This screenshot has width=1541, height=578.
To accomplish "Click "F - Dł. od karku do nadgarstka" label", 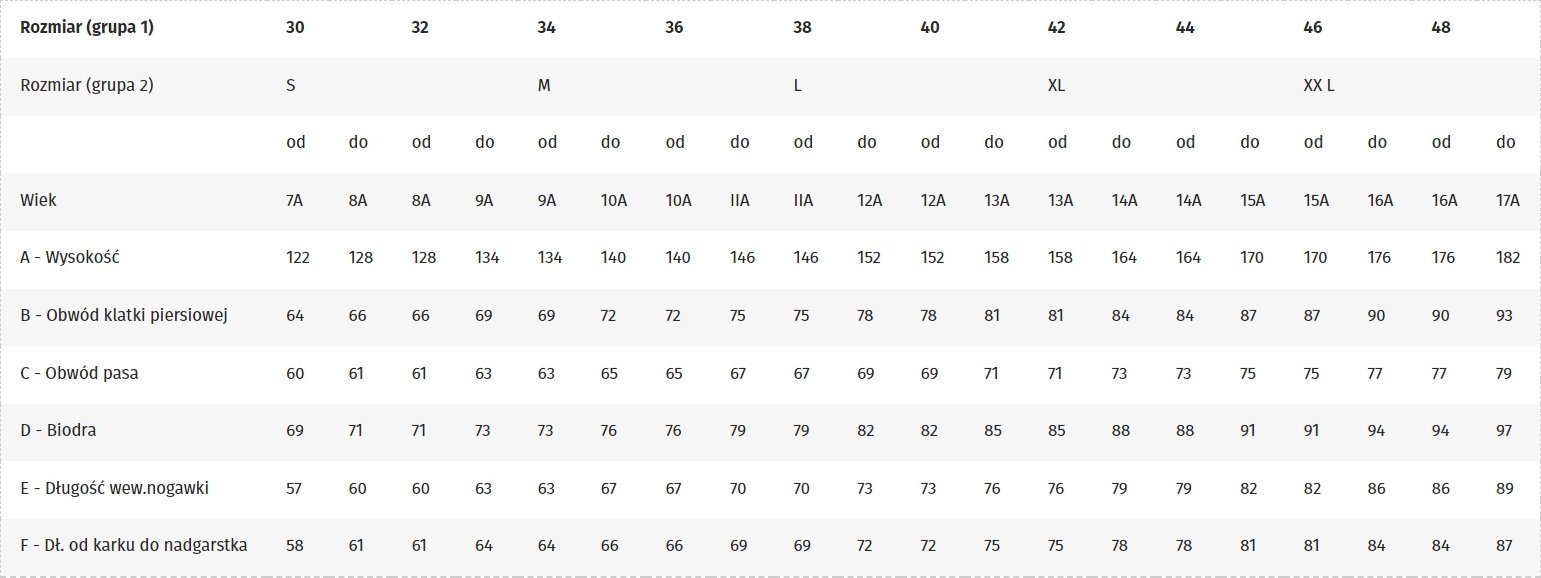I will 134,547.
